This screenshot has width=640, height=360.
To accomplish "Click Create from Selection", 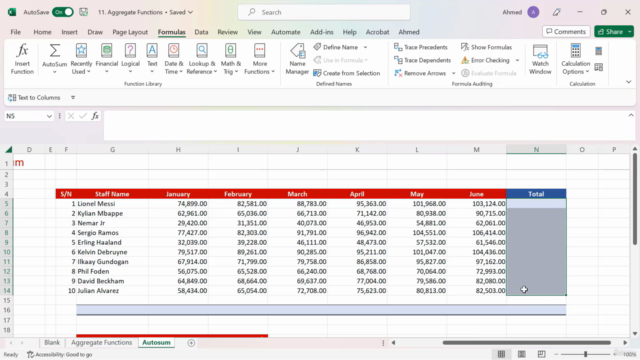I will tap(347, 73).
